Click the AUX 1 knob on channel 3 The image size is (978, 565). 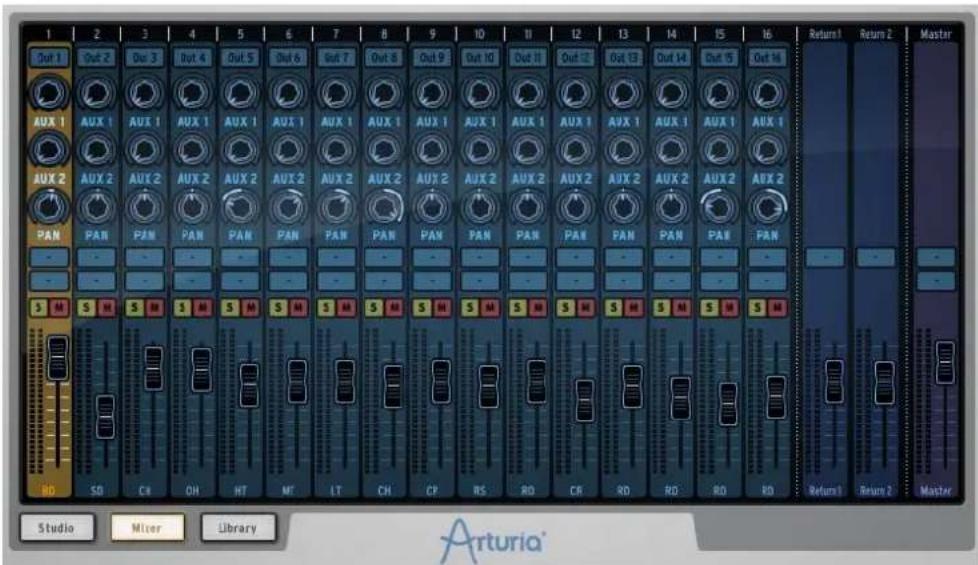(x=145, y=94)
